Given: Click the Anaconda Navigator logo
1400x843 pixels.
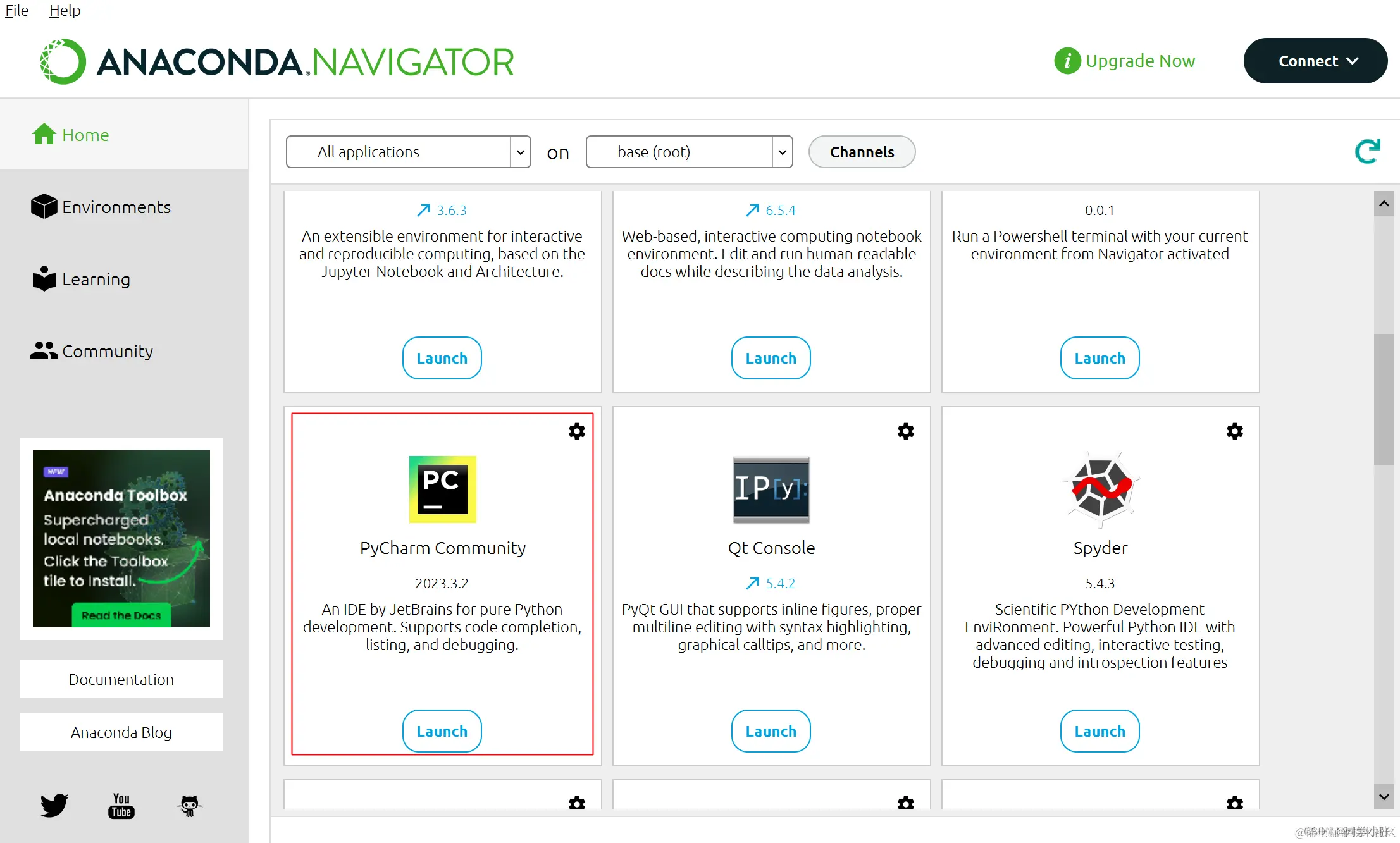Looking at the screenshot, I should [276, 61].
